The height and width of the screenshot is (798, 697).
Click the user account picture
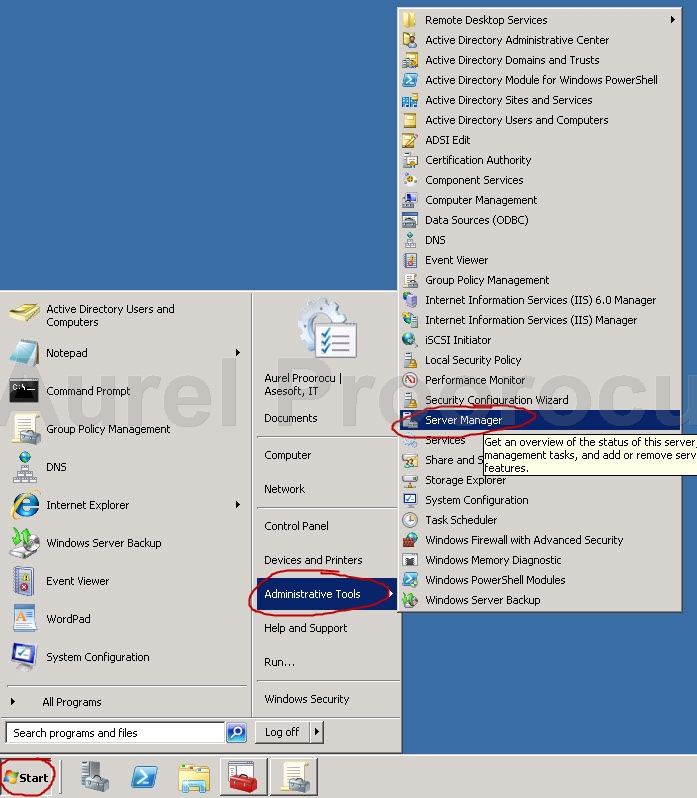pos(327,328)
